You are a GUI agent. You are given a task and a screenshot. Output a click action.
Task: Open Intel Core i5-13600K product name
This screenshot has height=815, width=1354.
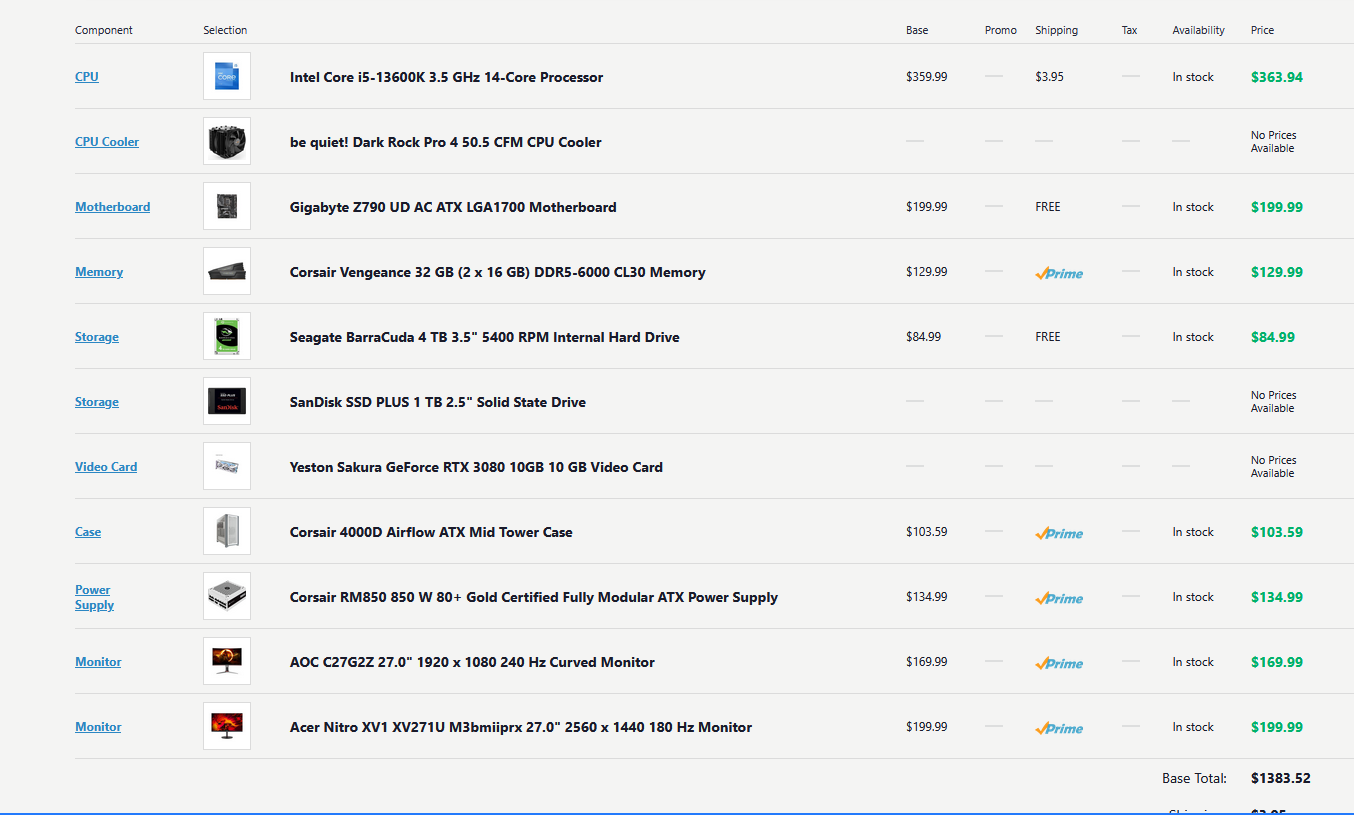click(x=446, y=77)
